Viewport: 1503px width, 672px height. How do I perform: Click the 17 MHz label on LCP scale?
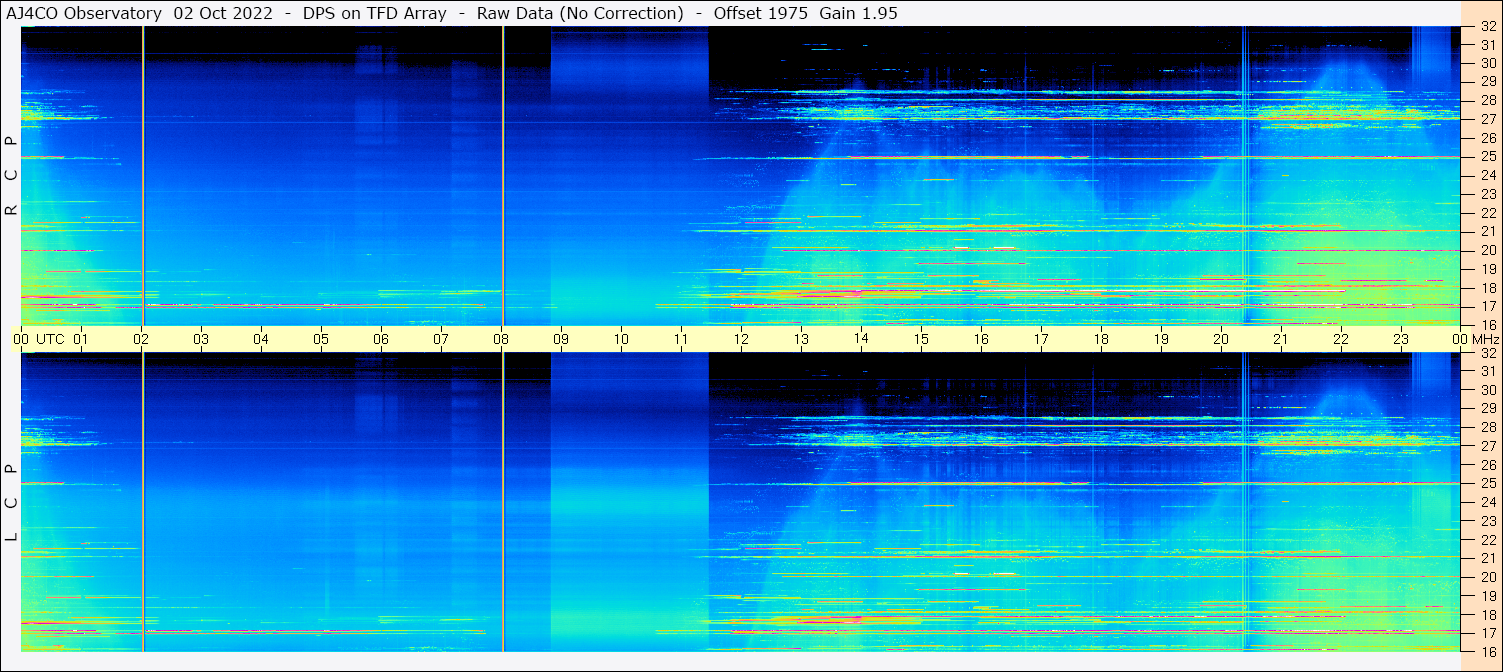click(1487, 633)
